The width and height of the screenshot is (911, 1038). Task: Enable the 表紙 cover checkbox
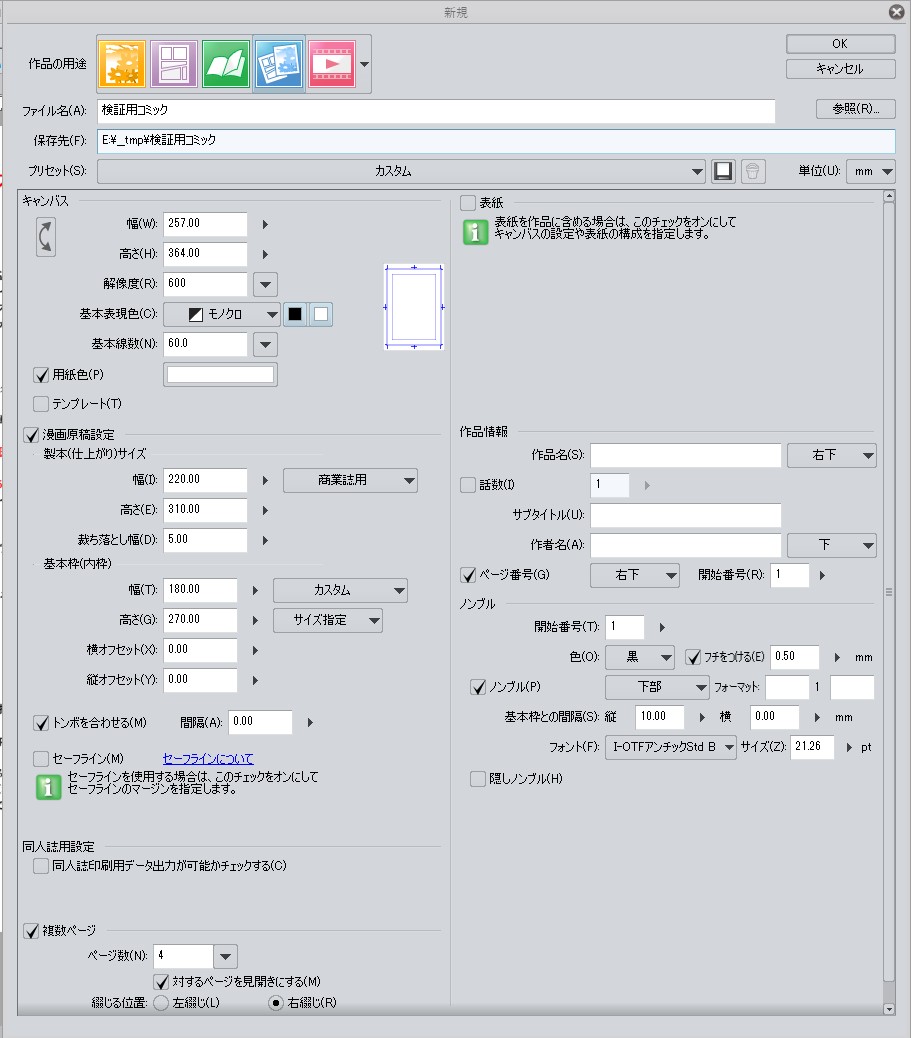[x=468, y=203]
